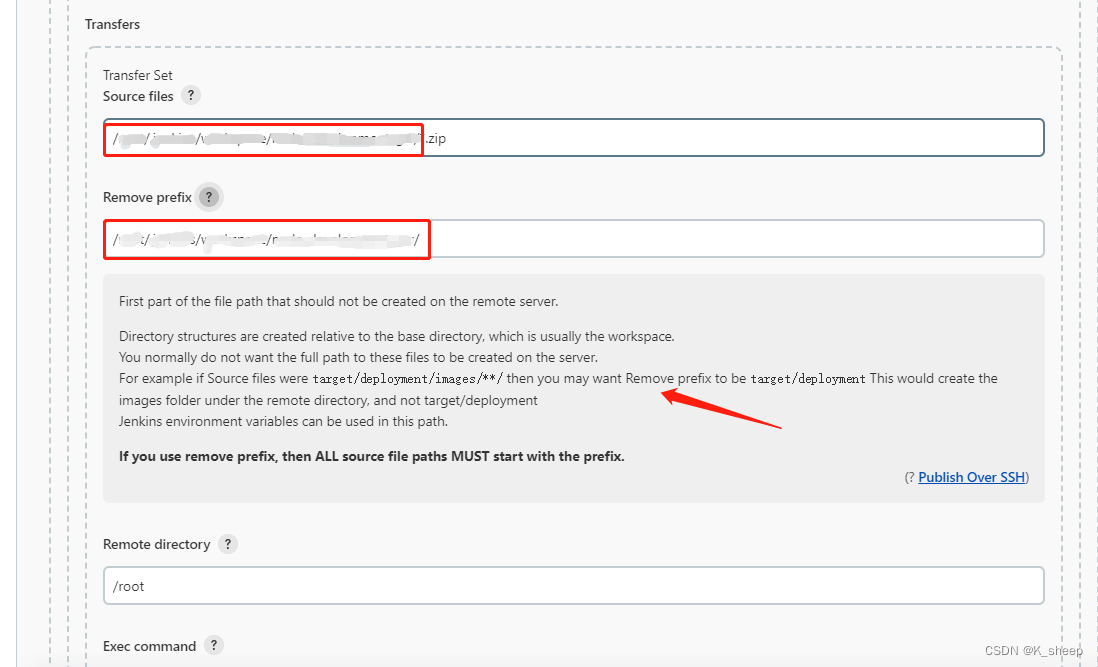Select "images folder under the remote directory" line
The height and width of the screenshot is (667, 1098).
coord(328,400)
